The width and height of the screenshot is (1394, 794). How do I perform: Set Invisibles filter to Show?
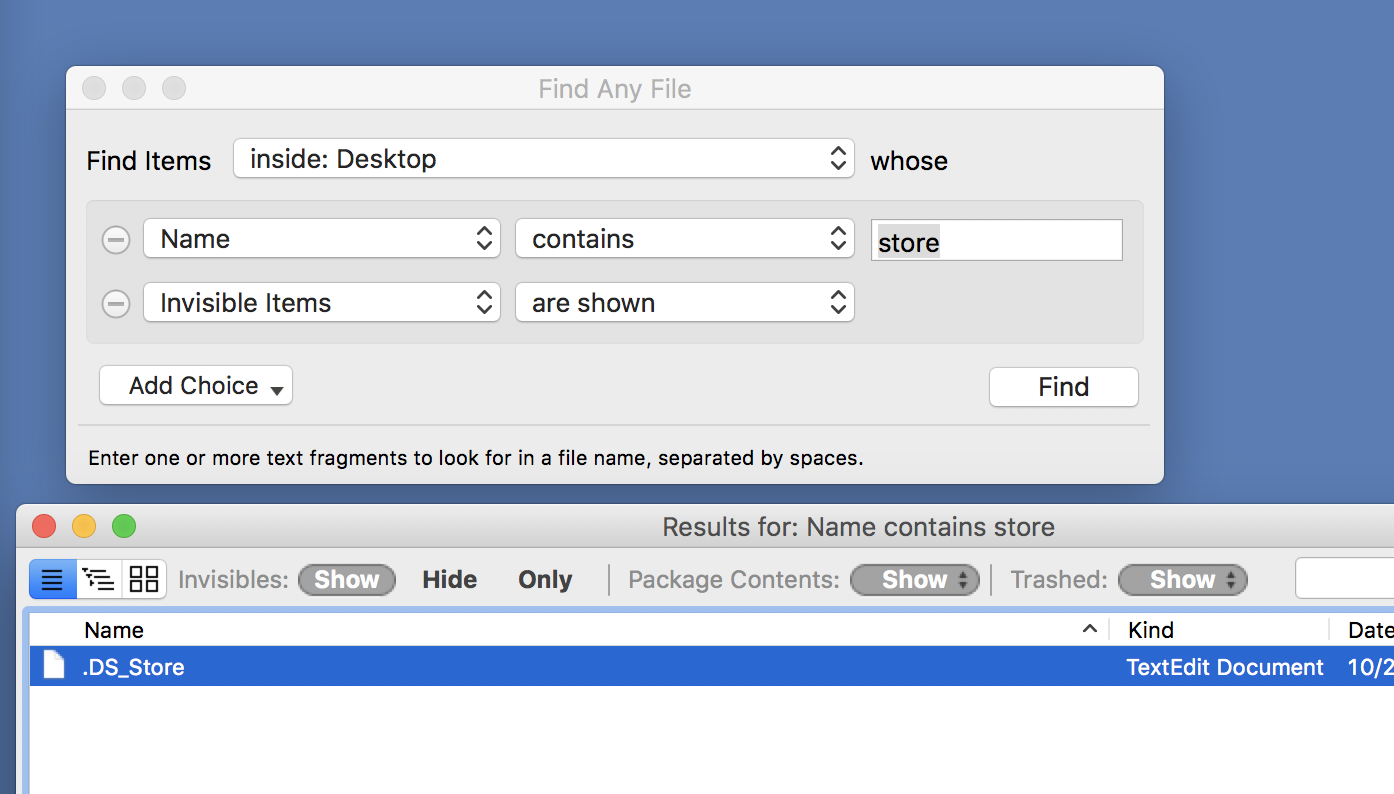click(347, 580)
